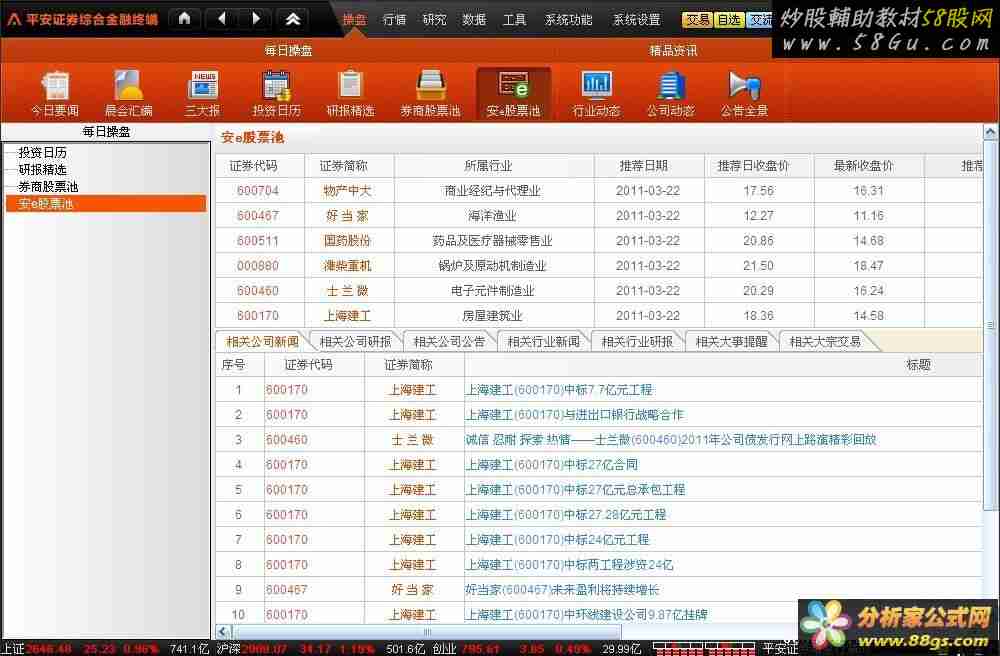
Task: Sort stock pool by 推荐日期 column header
Action: click(x=643, y=166)
